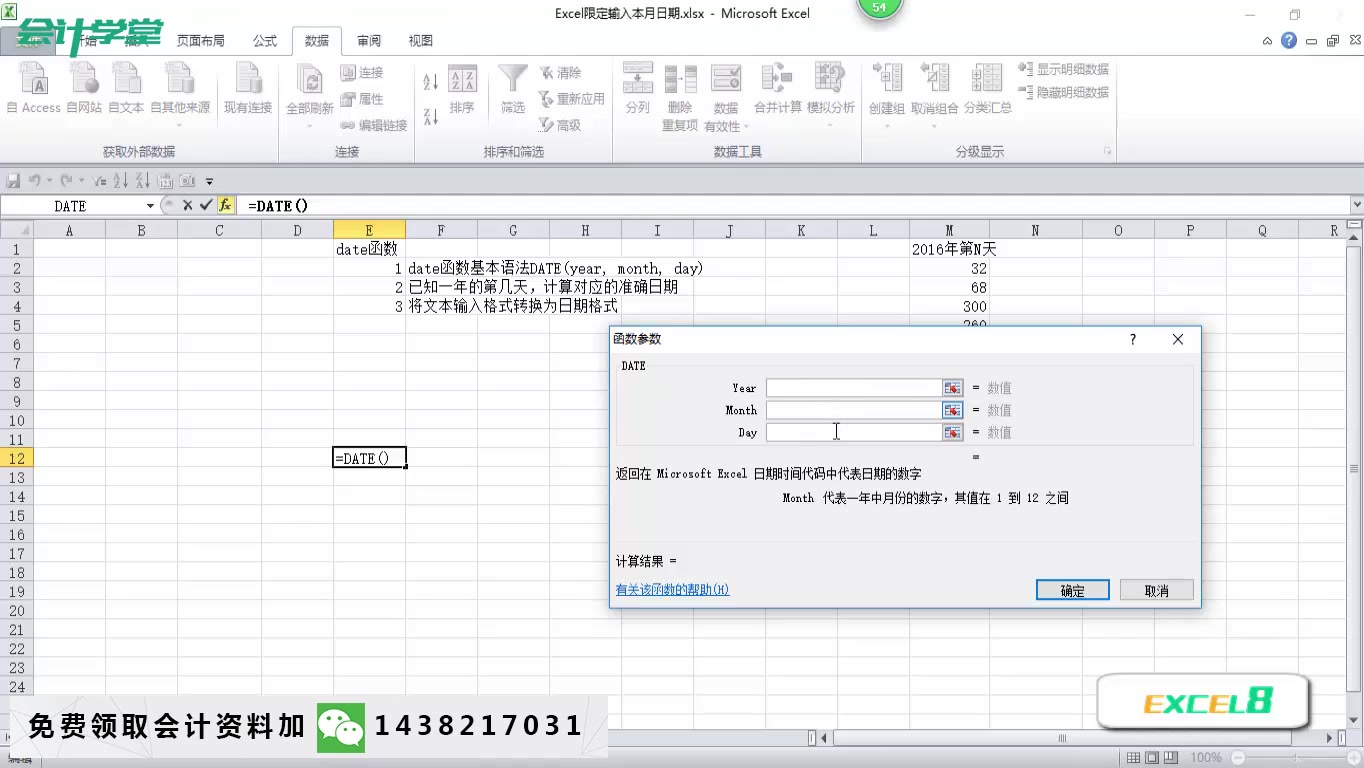Confirm formula with the check mark
Viewport: 1364px width, 768px height.
point(206,205)
